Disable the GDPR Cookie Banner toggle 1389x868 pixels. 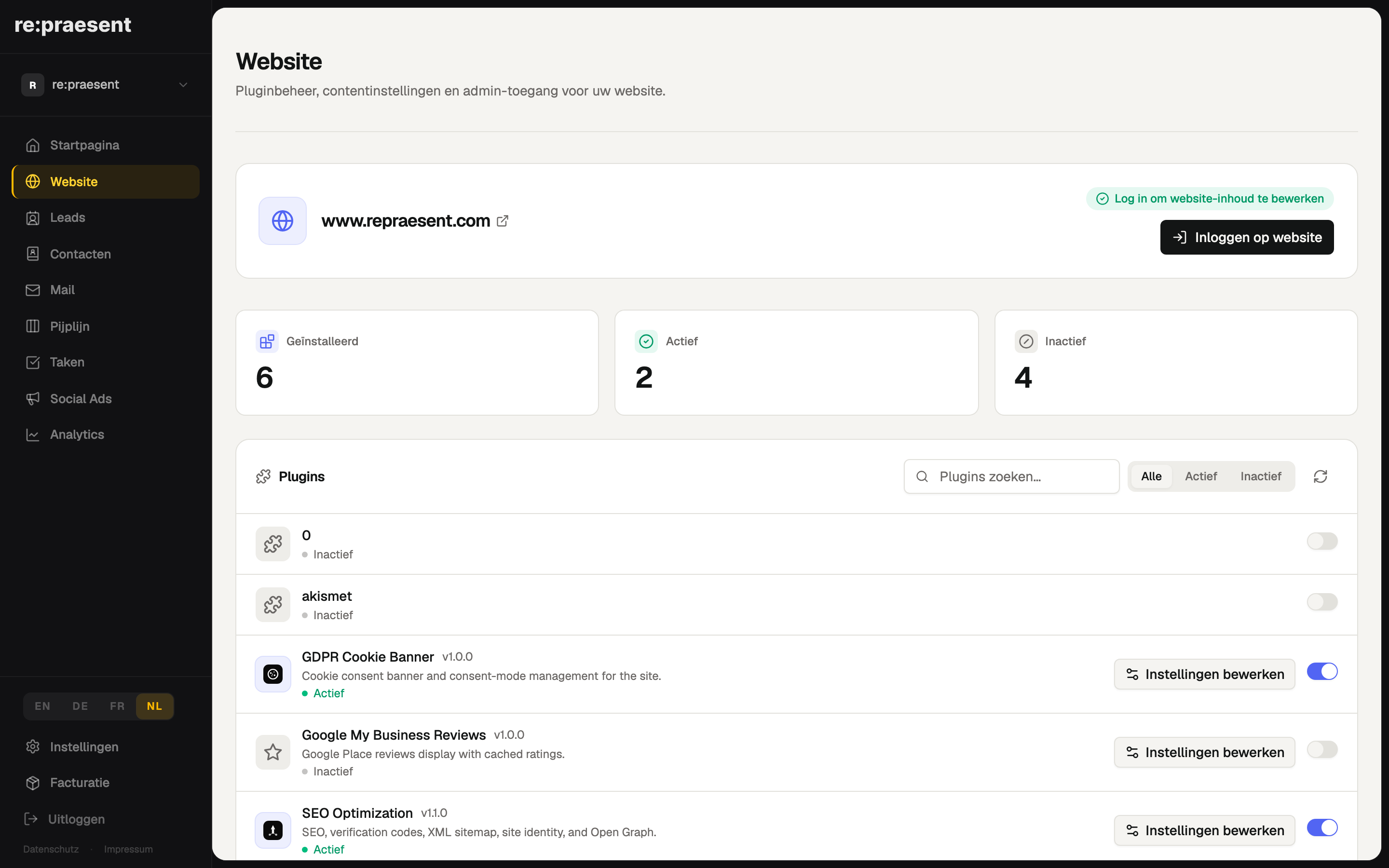tap(1322, 671)
